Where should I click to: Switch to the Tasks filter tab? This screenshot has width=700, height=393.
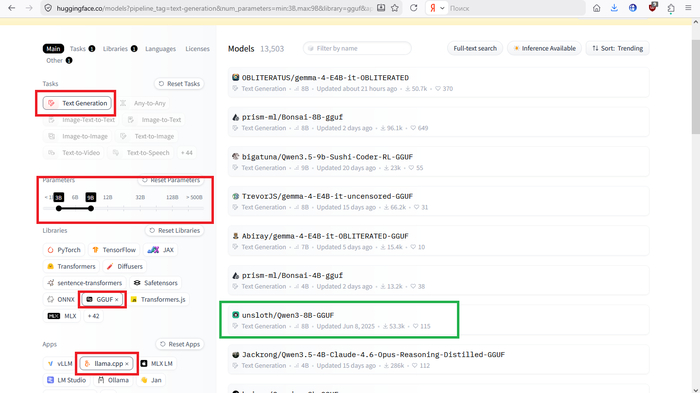(x=82, y=49)
